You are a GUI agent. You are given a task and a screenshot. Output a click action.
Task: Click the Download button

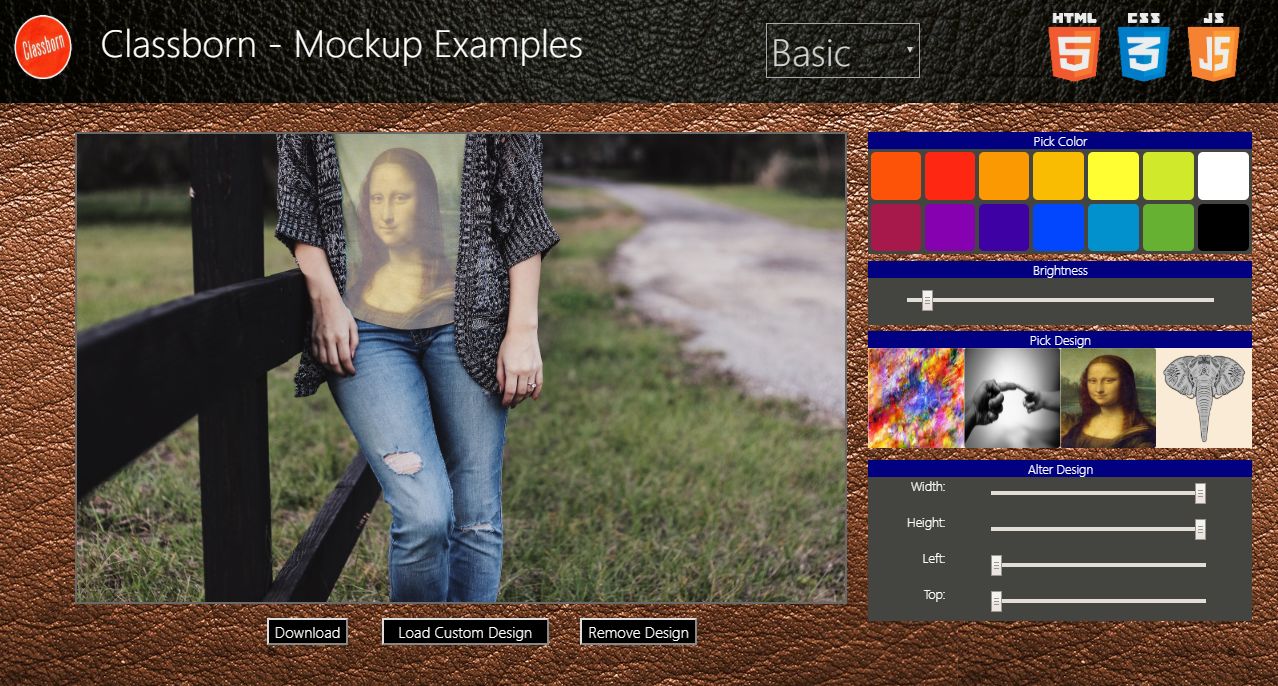coord(307,632)
